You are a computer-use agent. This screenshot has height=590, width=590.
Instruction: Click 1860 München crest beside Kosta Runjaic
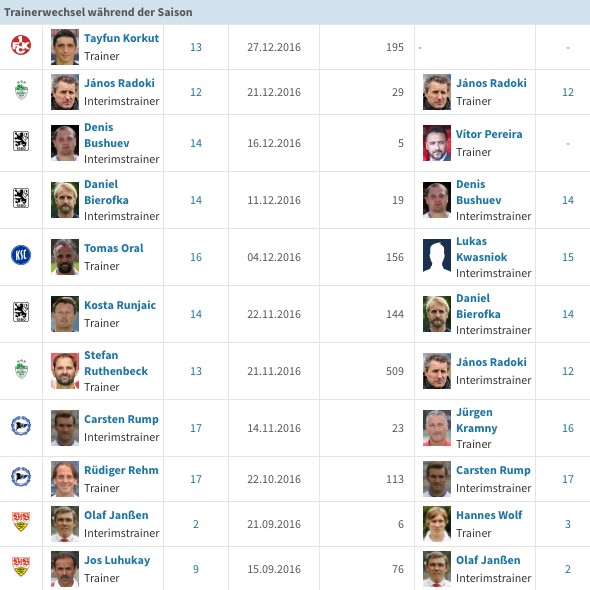pos(21,312)
